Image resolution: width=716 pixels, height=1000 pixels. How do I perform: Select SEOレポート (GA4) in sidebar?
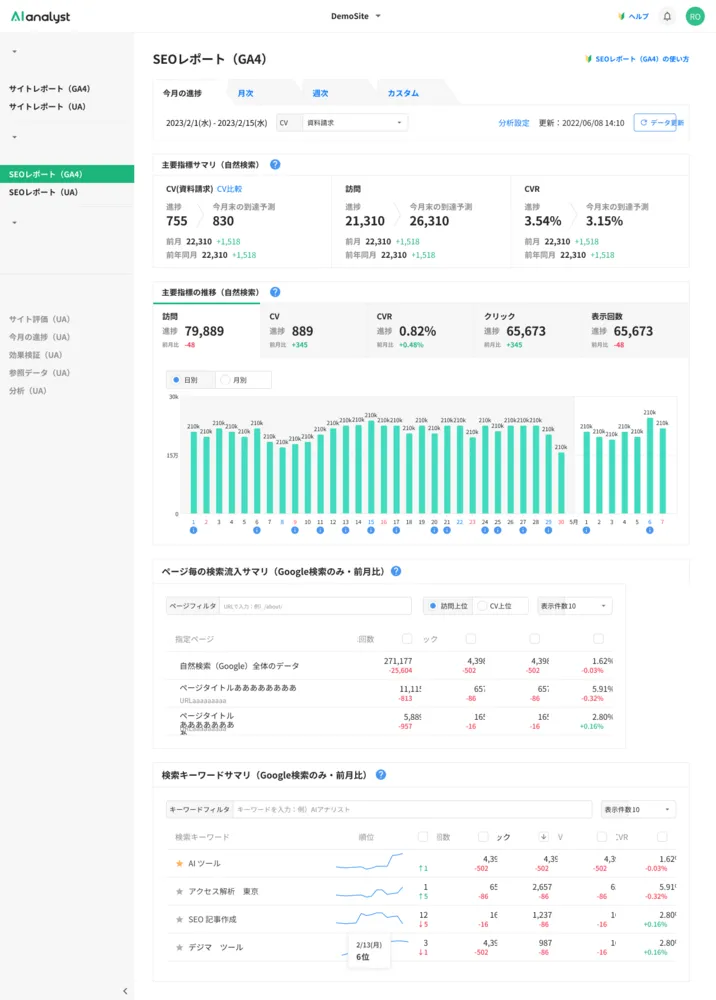(67, 174)
